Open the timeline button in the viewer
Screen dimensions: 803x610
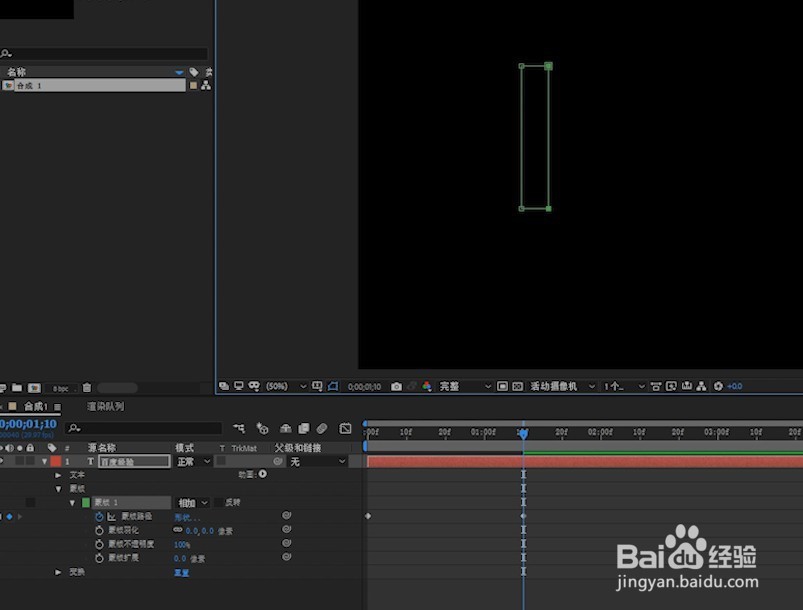pyautogui.click(x=687, y=386)
